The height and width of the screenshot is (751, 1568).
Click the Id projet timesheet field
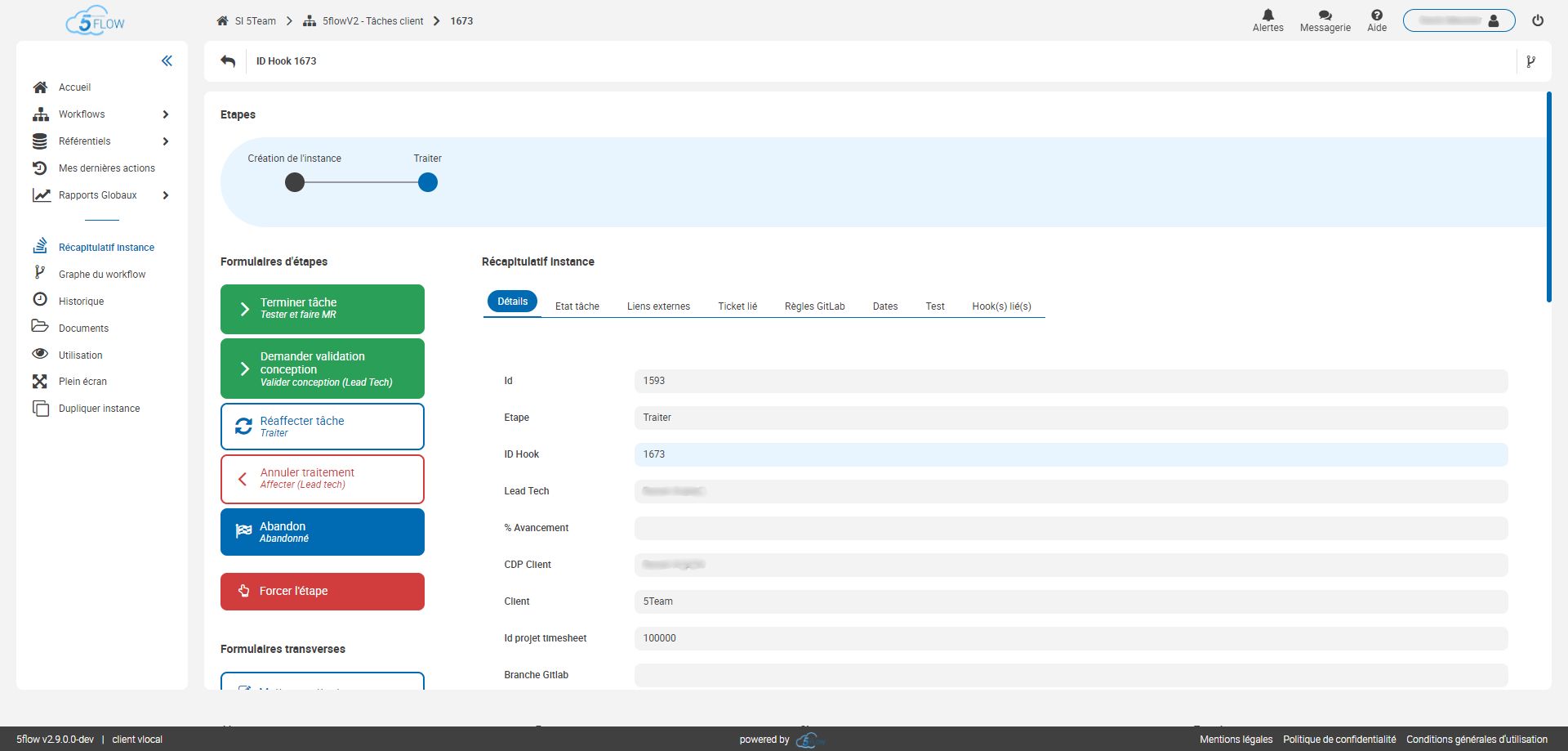1071,638
